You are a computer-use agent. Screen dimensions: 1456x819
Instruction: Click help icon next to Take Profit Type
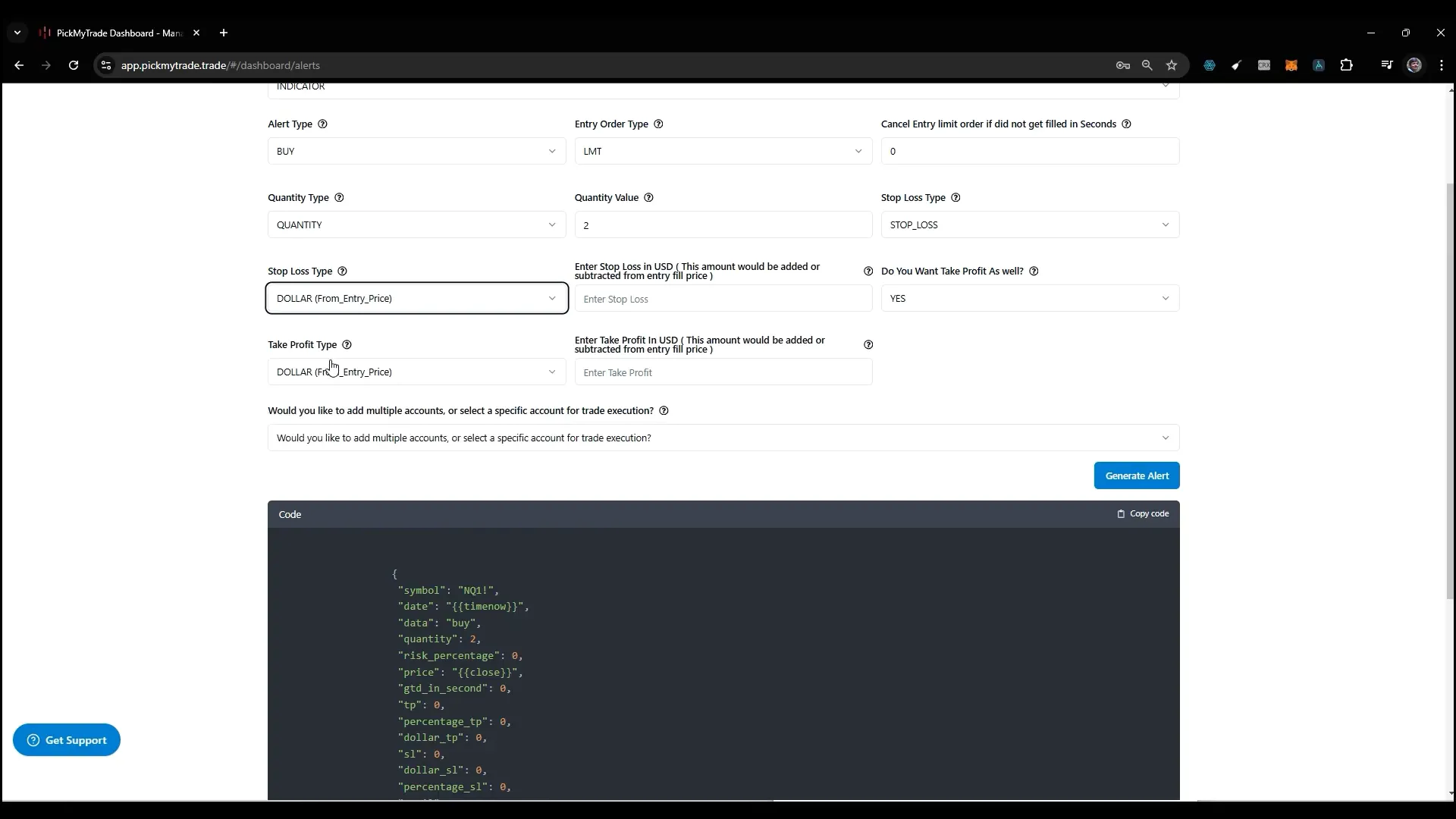coord(347,345)
